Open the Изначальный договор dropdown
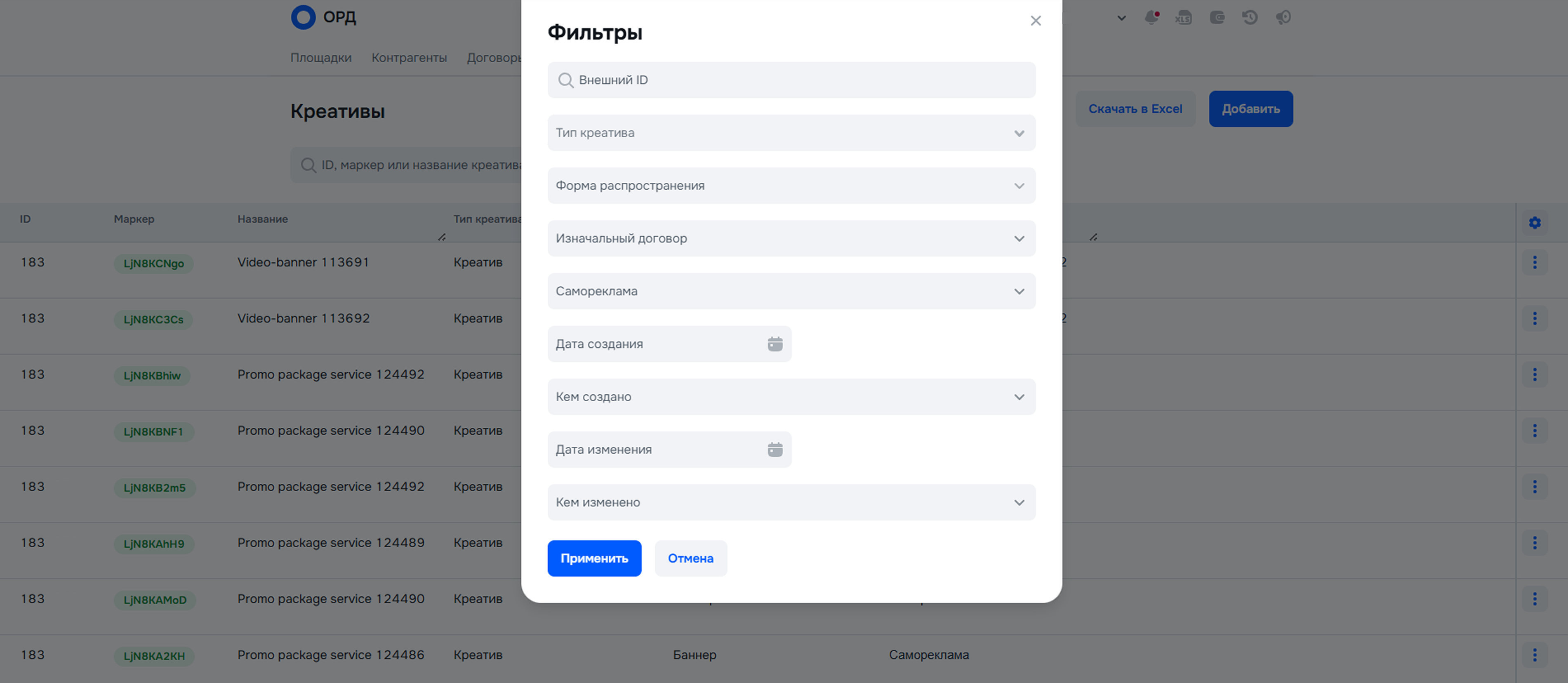 click(791, 239)
